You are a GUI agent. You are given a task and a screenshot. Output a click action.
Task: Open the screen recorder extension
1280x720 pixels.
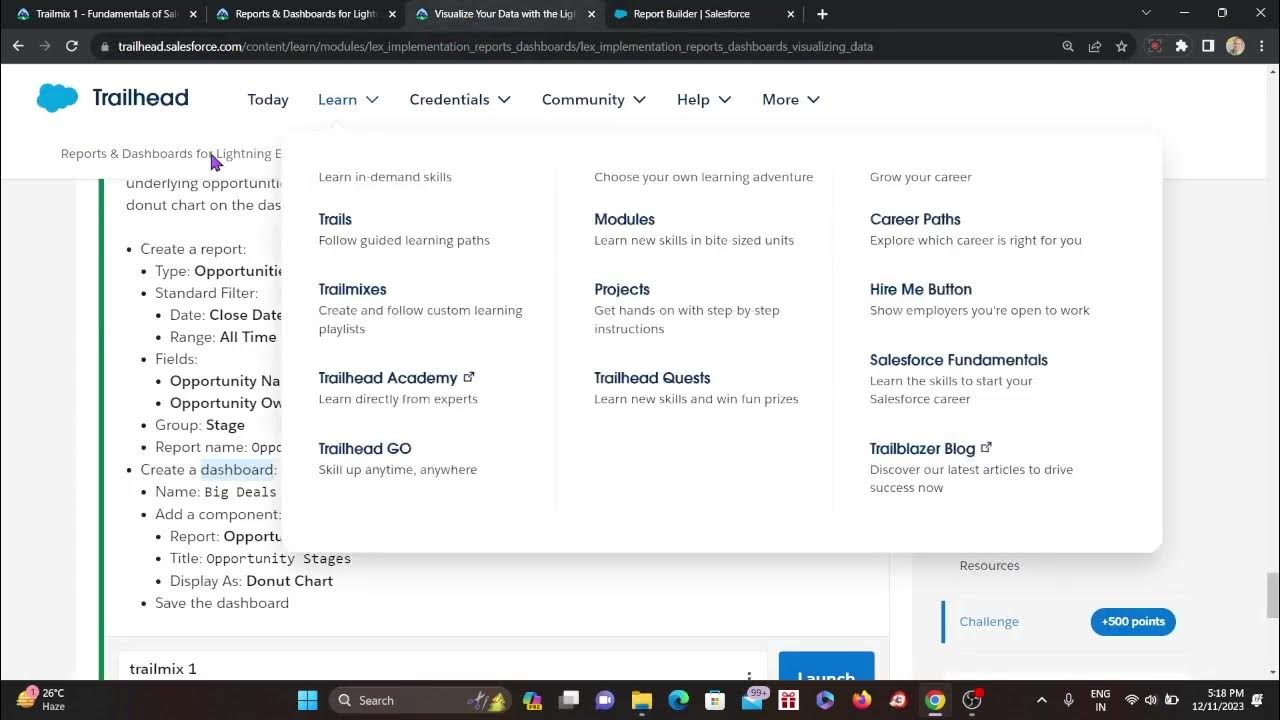pos(1155,46)
